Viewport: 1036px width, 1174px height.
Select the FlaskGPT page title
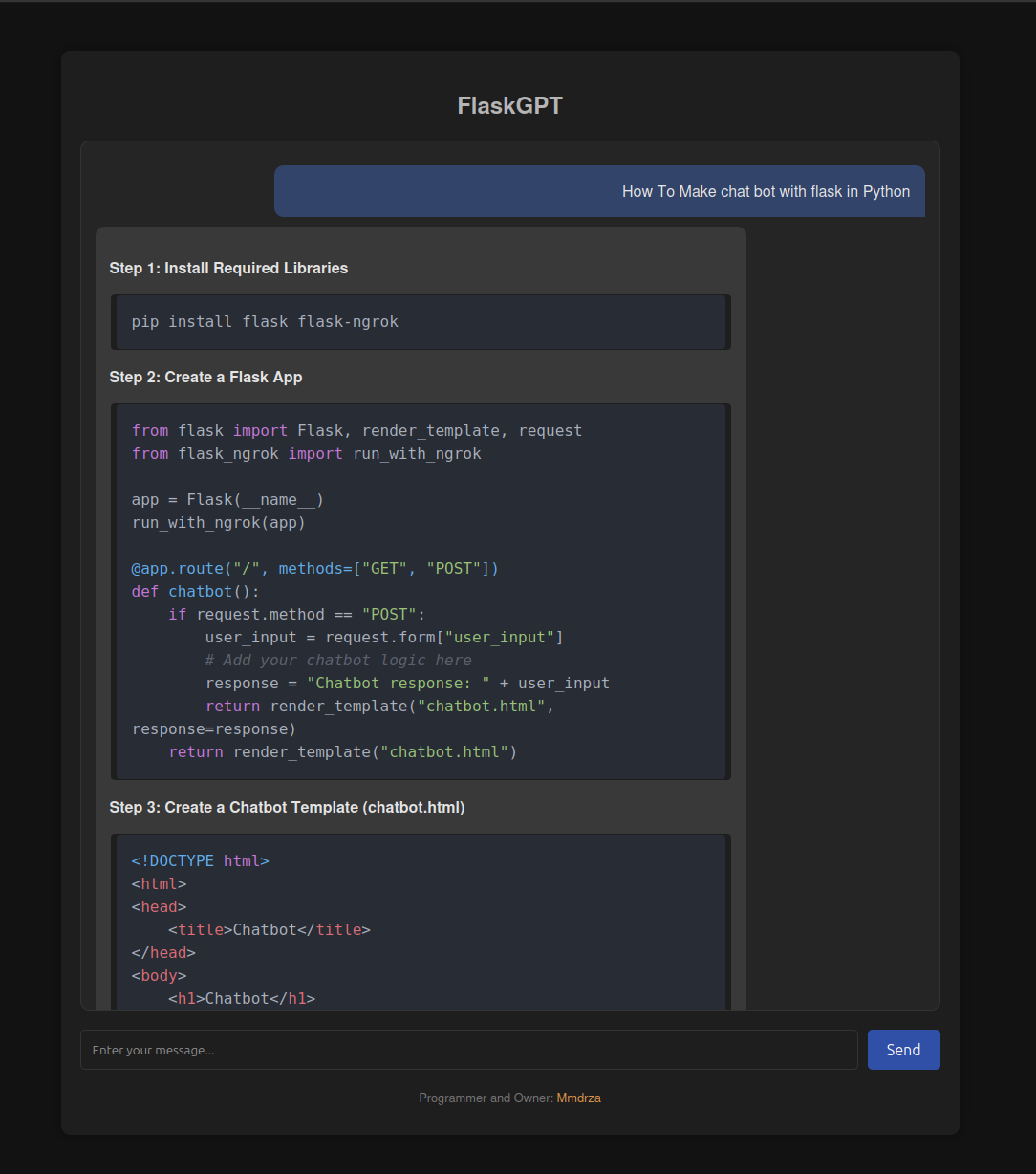[509, 105]
